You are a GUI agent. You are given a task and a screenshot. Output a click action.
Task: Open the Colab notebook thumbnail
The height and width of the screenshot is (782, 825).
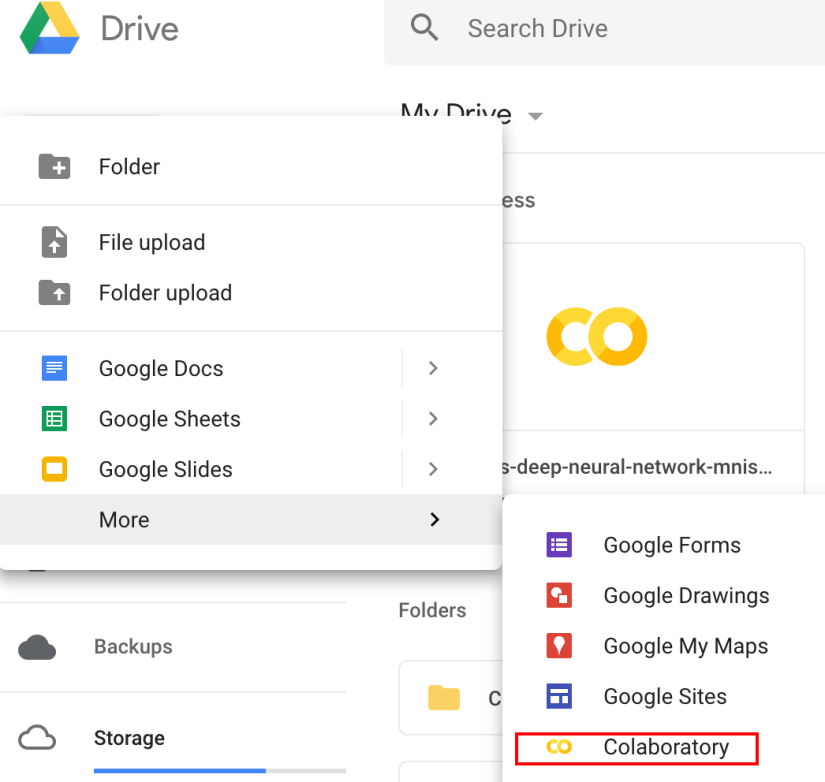point(596,336)
